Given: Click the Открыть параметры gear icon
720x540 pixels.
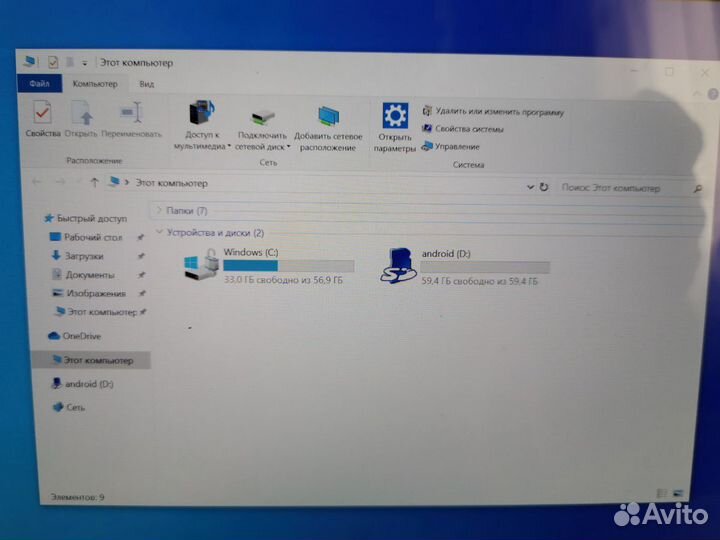Looking at the screenshot, I should (395, 116).
